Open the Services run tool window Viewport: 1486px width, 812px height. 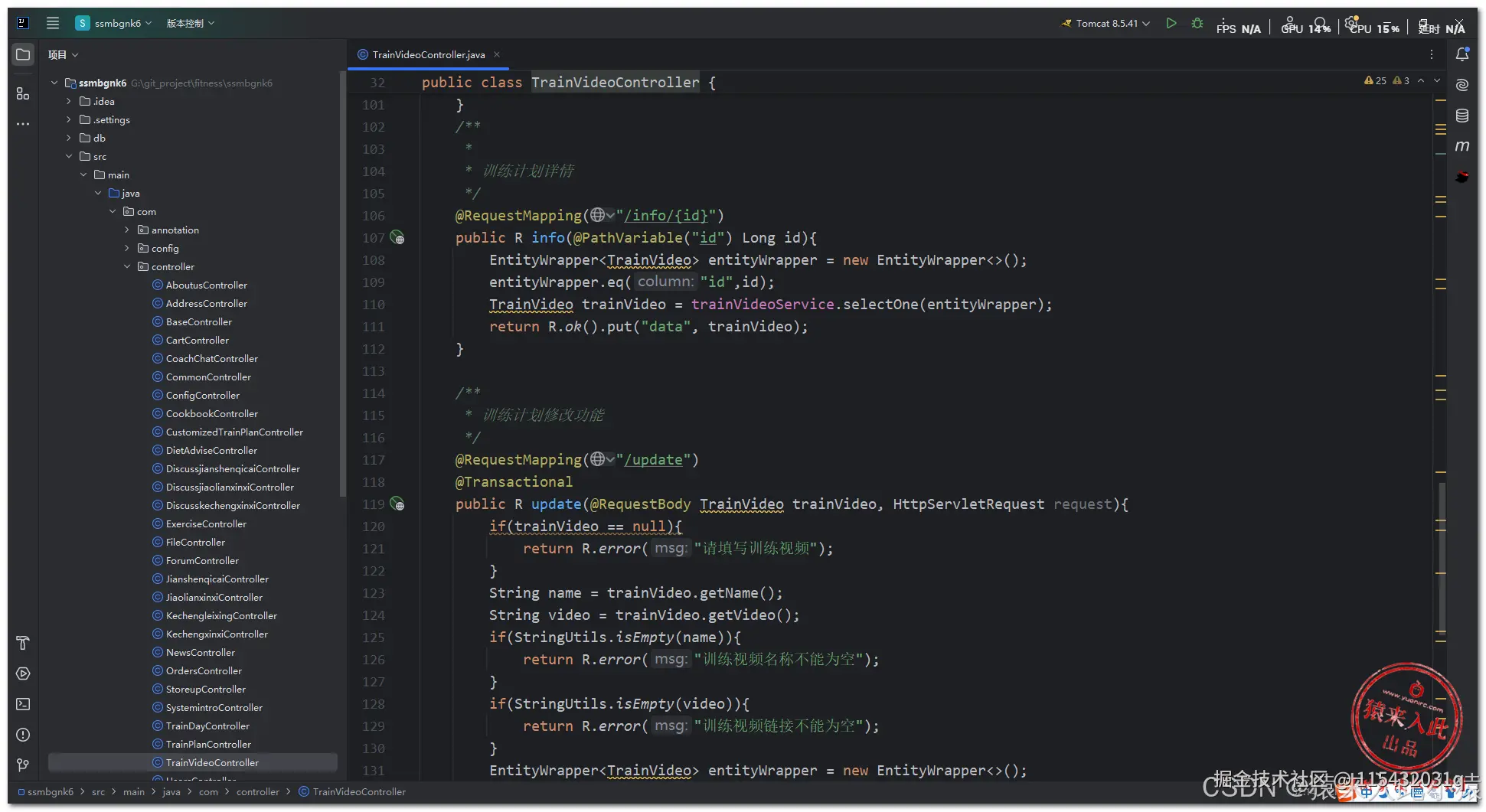pyautogui.click(x=23, y=673)
